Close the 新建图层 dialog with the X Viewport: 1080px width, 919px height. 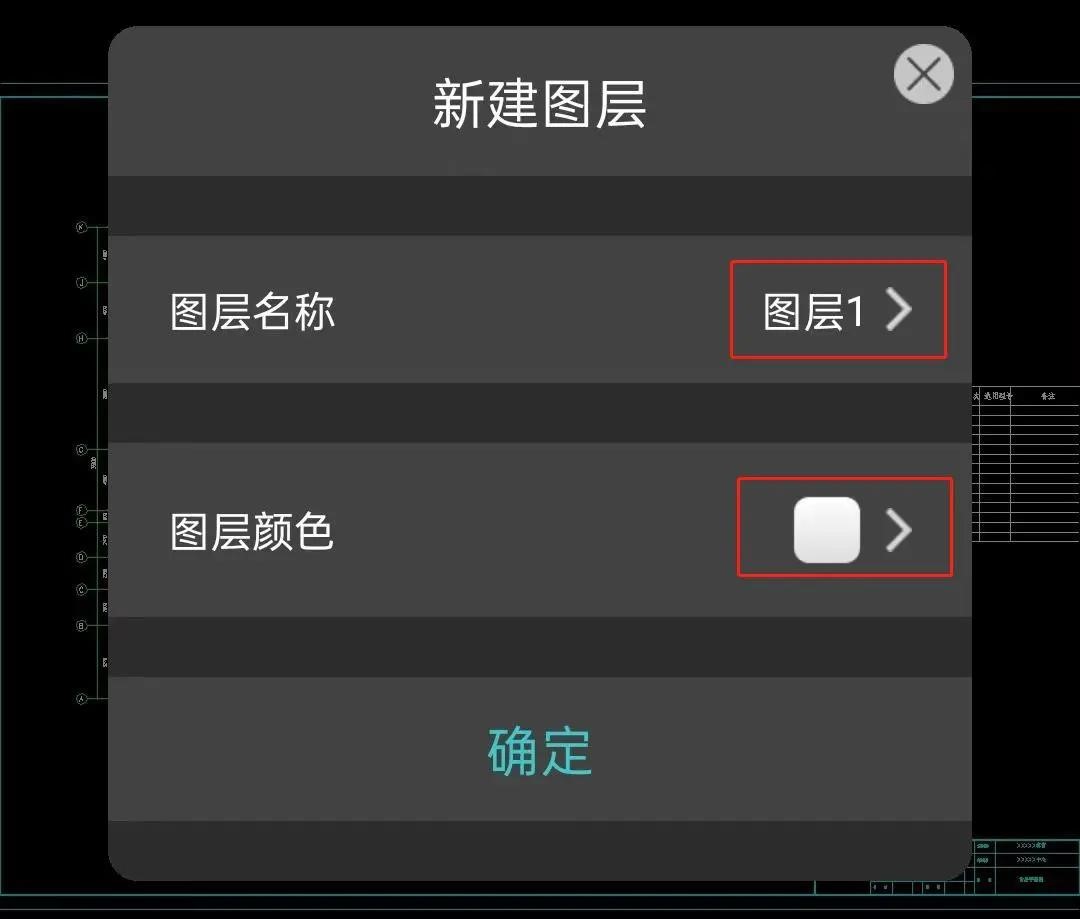pyautogui.click(x=924, y=74)
